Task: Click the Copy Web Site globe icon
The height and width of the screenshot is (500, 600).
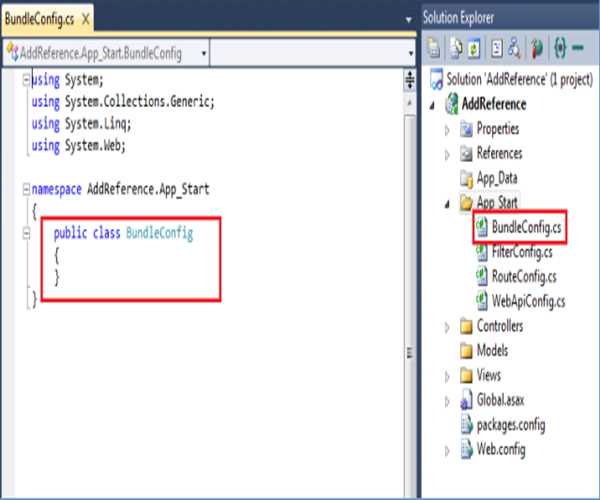Action: (539, 46)
